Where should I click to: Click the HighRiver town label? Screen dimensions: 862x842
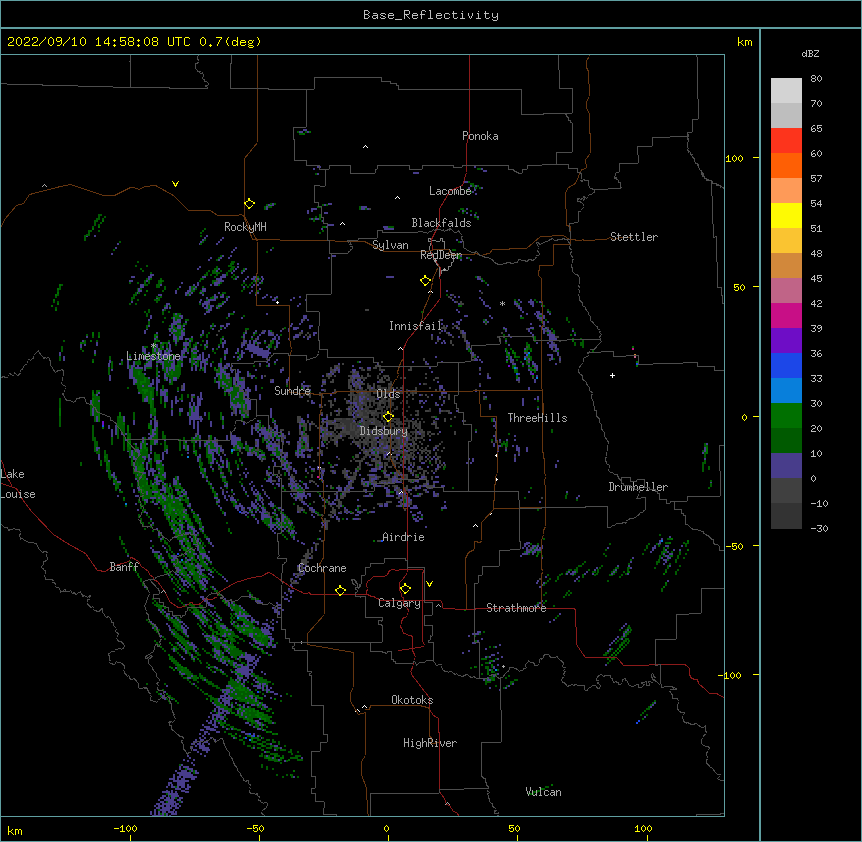coord(430,743)
